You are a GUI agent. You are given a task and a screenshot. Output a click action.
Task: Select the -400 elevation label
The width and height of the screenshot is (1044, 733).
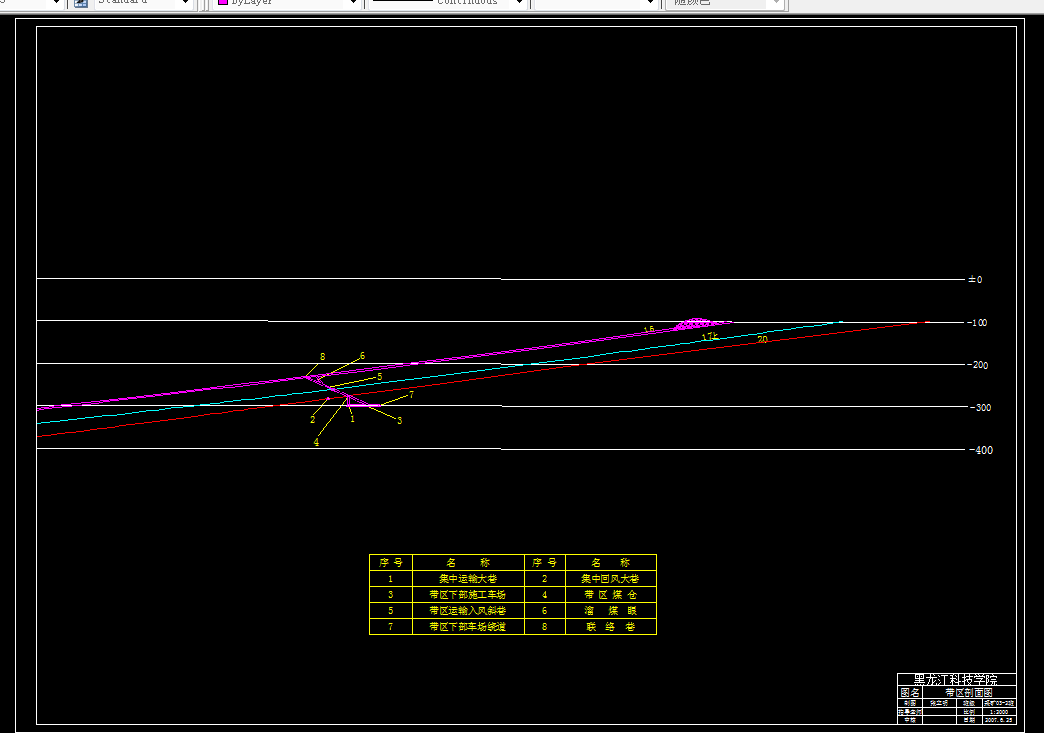(x=981, y=450)
